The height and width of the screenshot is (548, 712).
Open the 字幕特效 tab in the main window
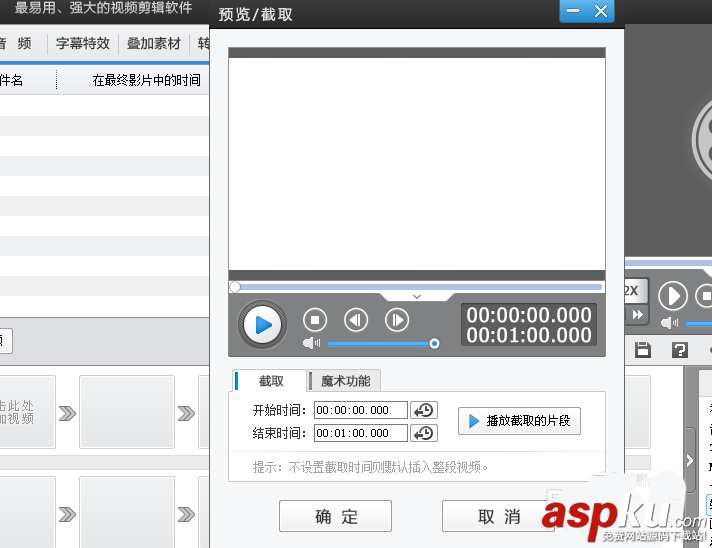tap(83, 44)
